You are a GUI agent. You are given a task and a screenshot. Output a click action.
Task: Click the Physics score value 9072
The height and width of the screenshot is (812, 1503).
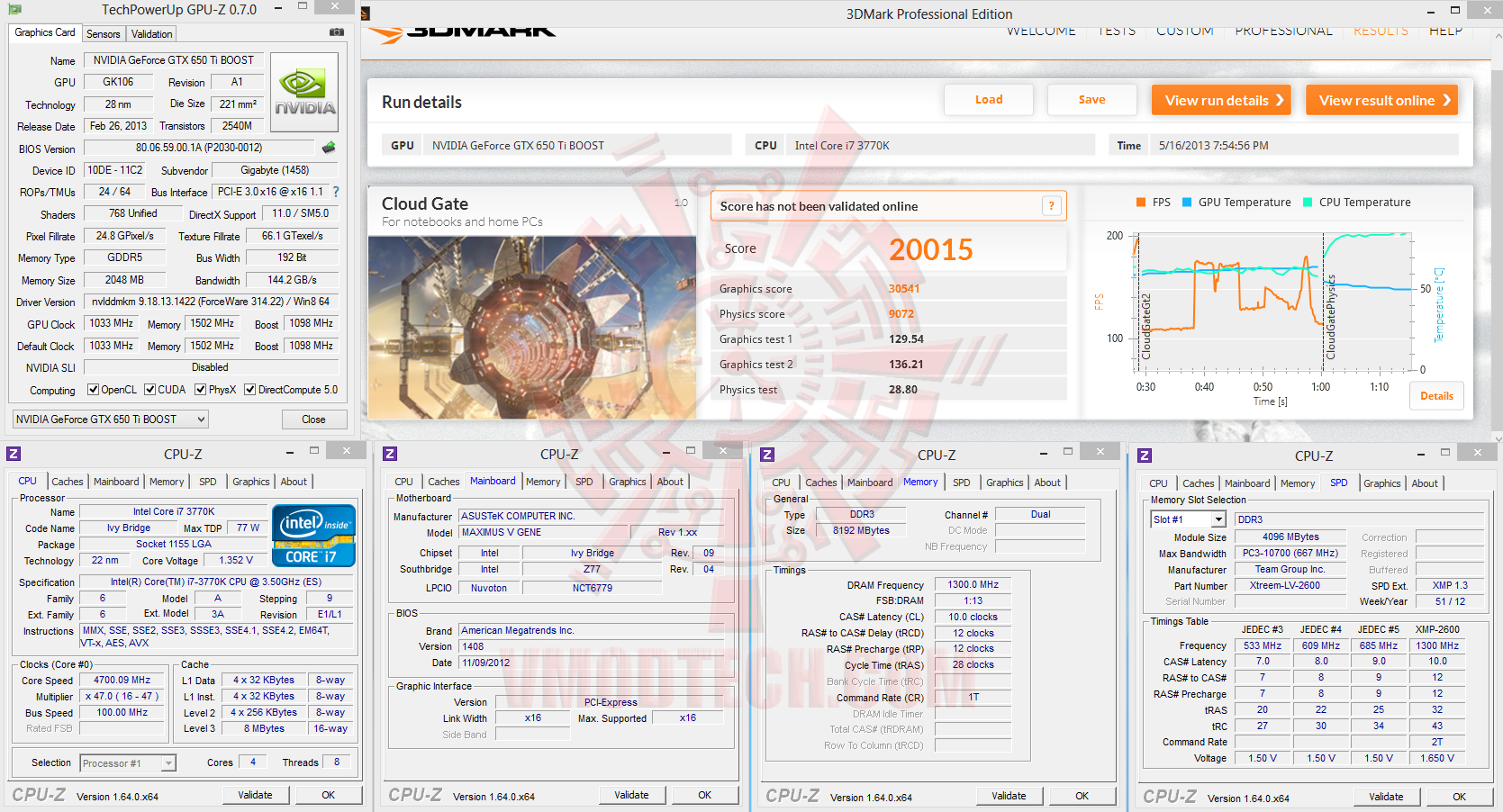pyautogui.click(x=901, y=314)
